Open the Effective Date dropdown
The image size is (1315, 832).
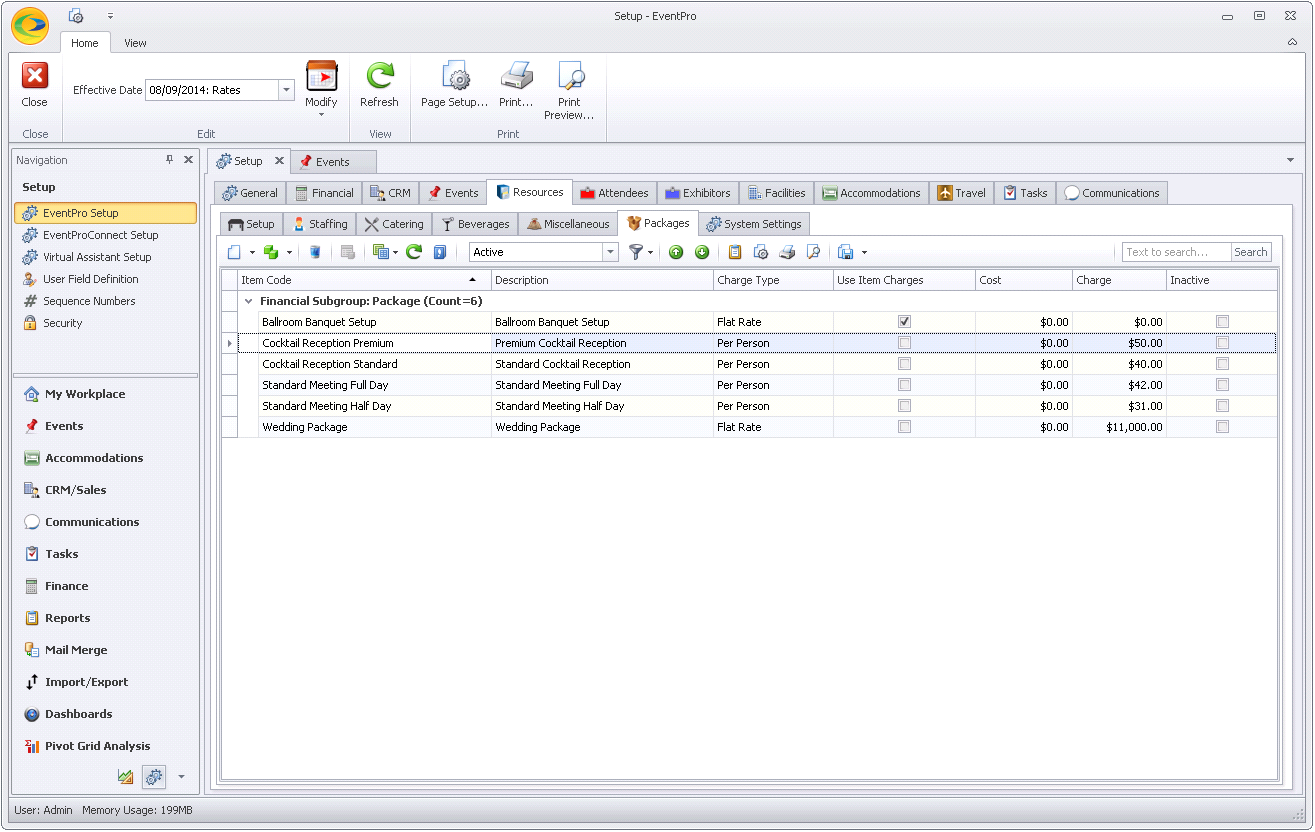click(286, 90)
